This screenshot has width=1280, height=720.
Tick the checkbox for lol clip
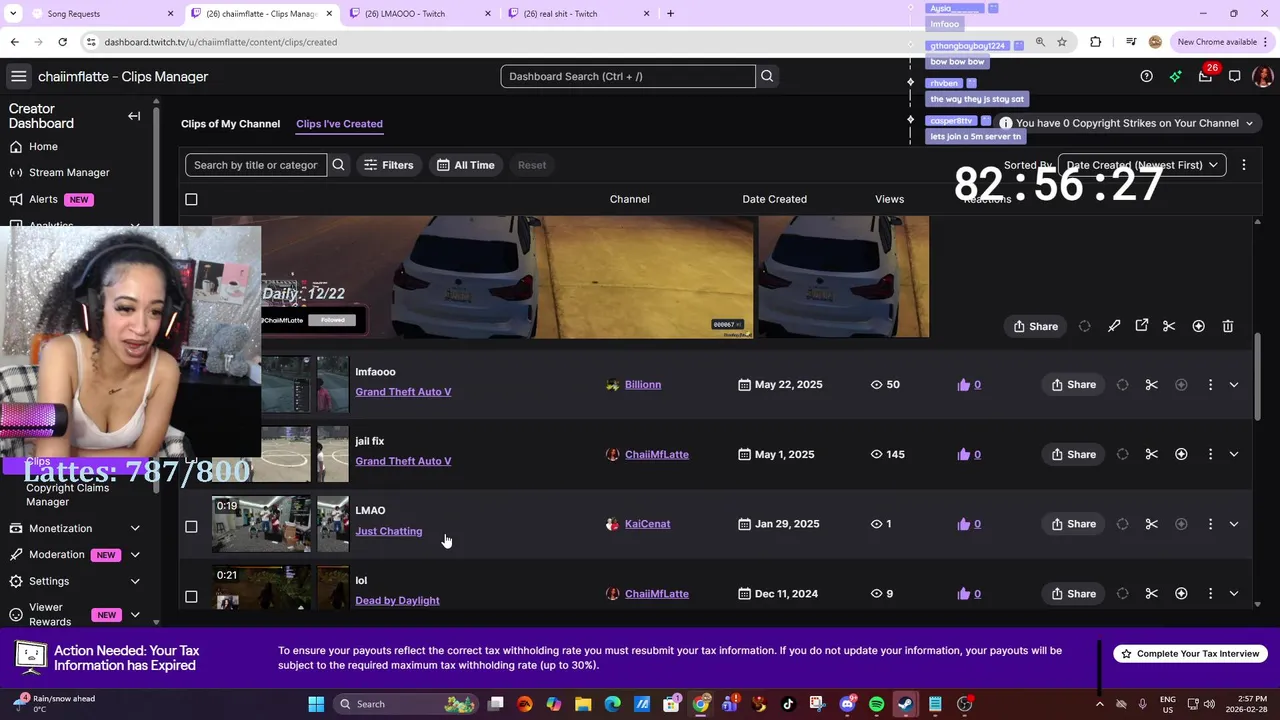pos(191,596)
